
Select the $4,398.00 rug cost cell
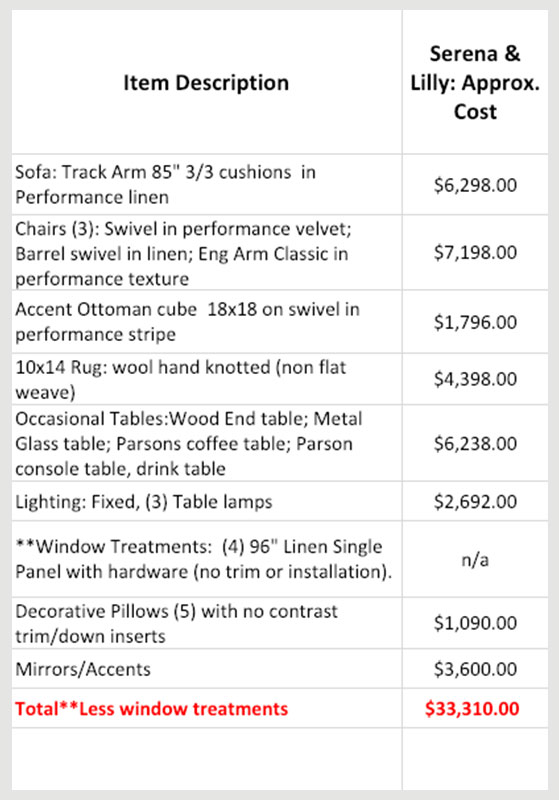(475, 379)
